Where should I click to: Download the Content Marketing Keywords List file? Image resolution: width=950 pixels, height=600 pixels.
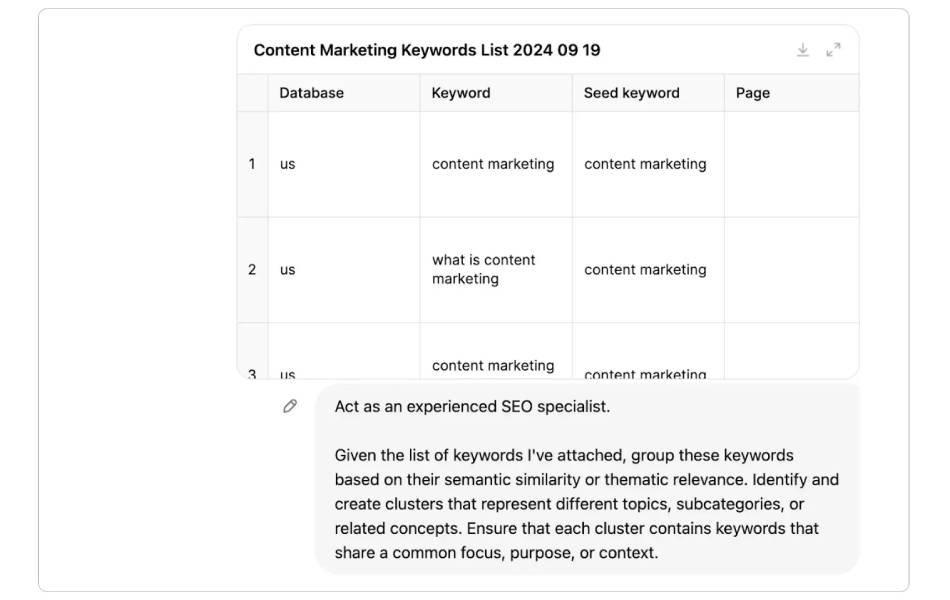click(803, 50)
